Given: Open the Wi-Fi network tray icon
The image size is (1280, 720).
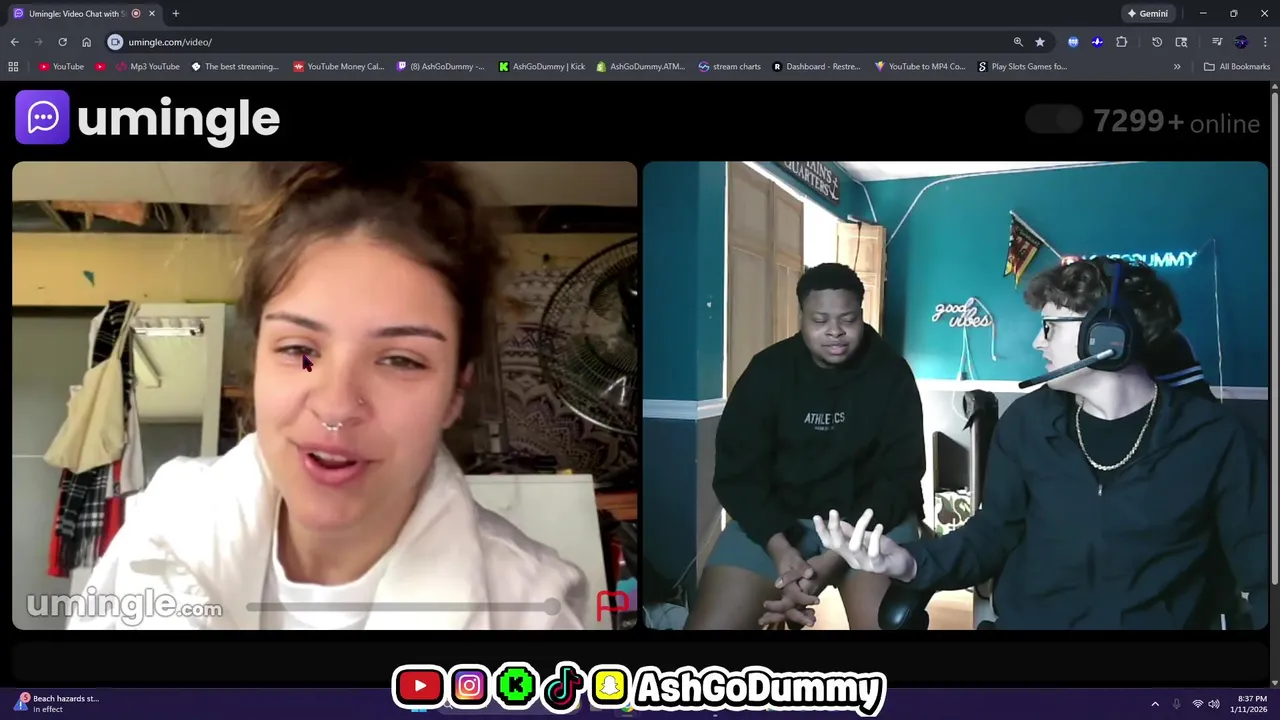Looking at the screenshot, I should click(1197, 704).
